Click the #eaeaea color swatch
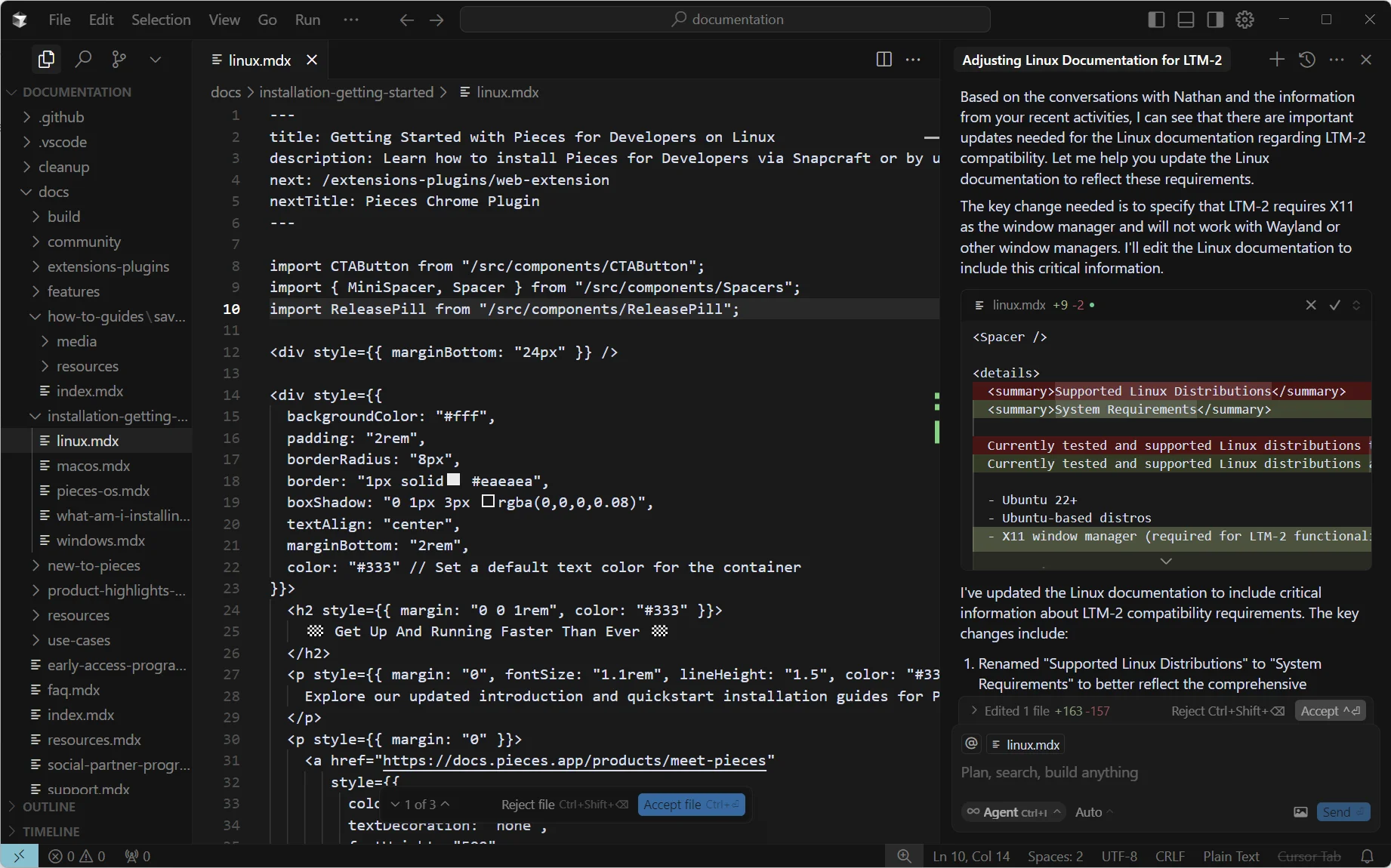The image size is (1391, 868). [453, 480]
